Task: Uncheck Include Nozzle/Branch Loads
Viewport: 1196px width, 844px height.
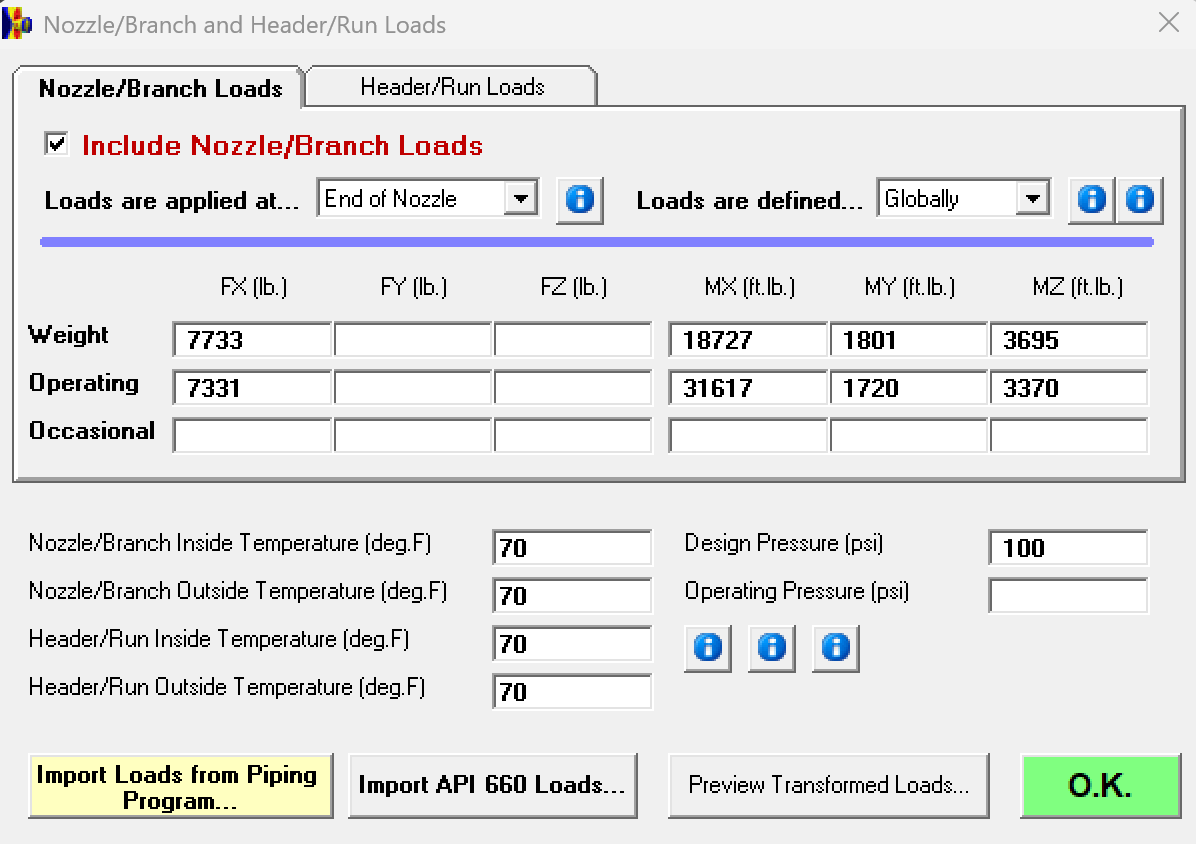Action: click(x=55, y=143)
